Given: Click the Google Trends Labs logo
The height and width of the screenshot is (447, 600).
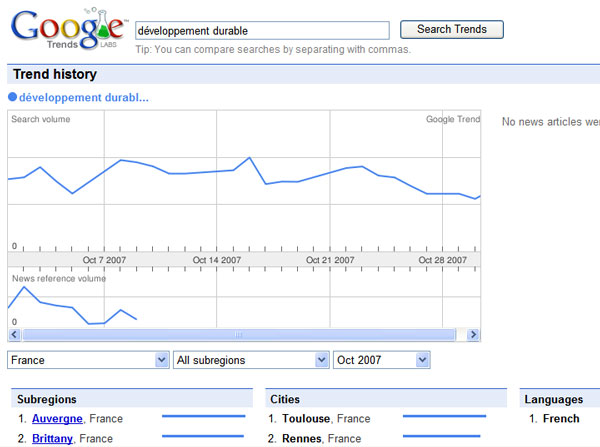Looking at the screenshot, I should [x=68, y=29].
